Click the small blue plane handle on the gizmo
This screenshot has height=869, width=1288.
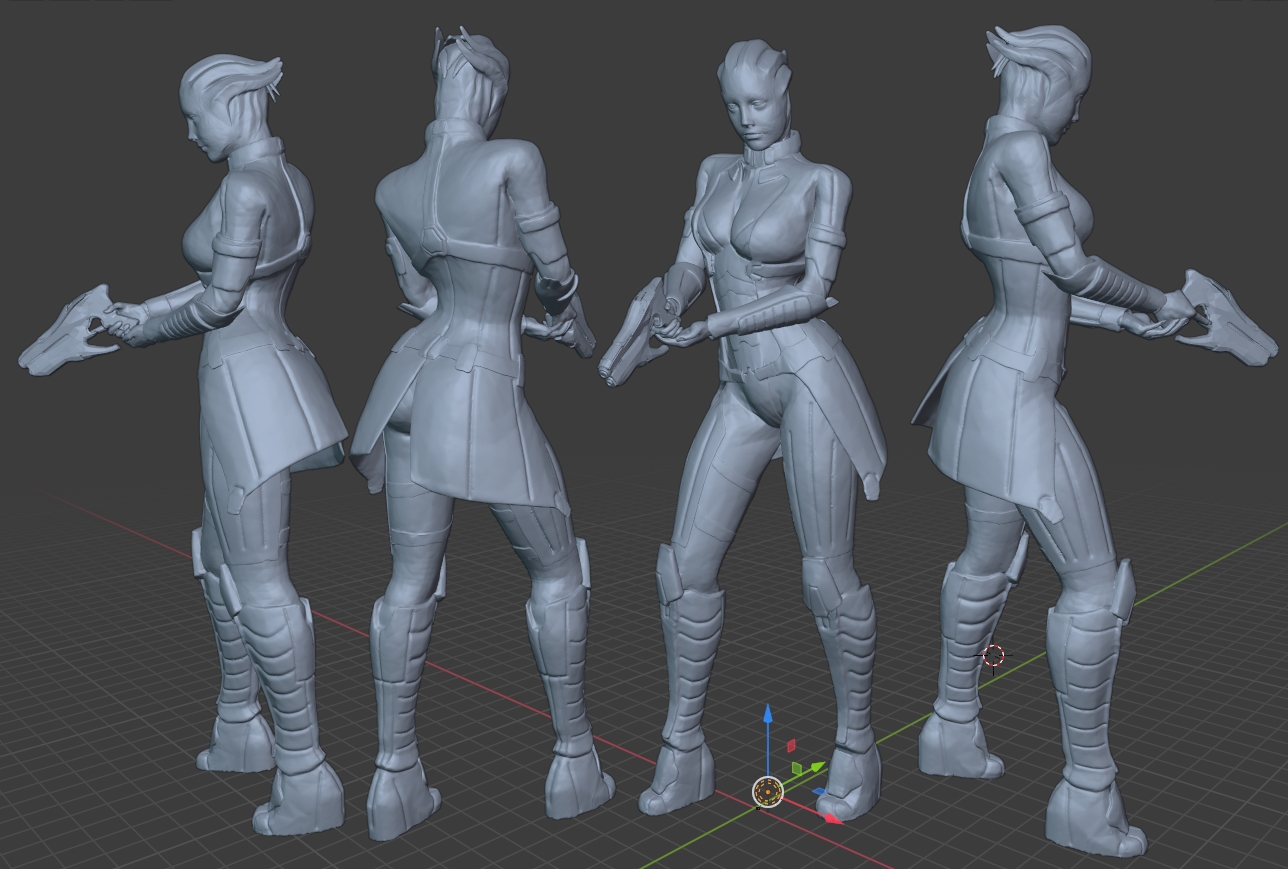pos(819,793)
